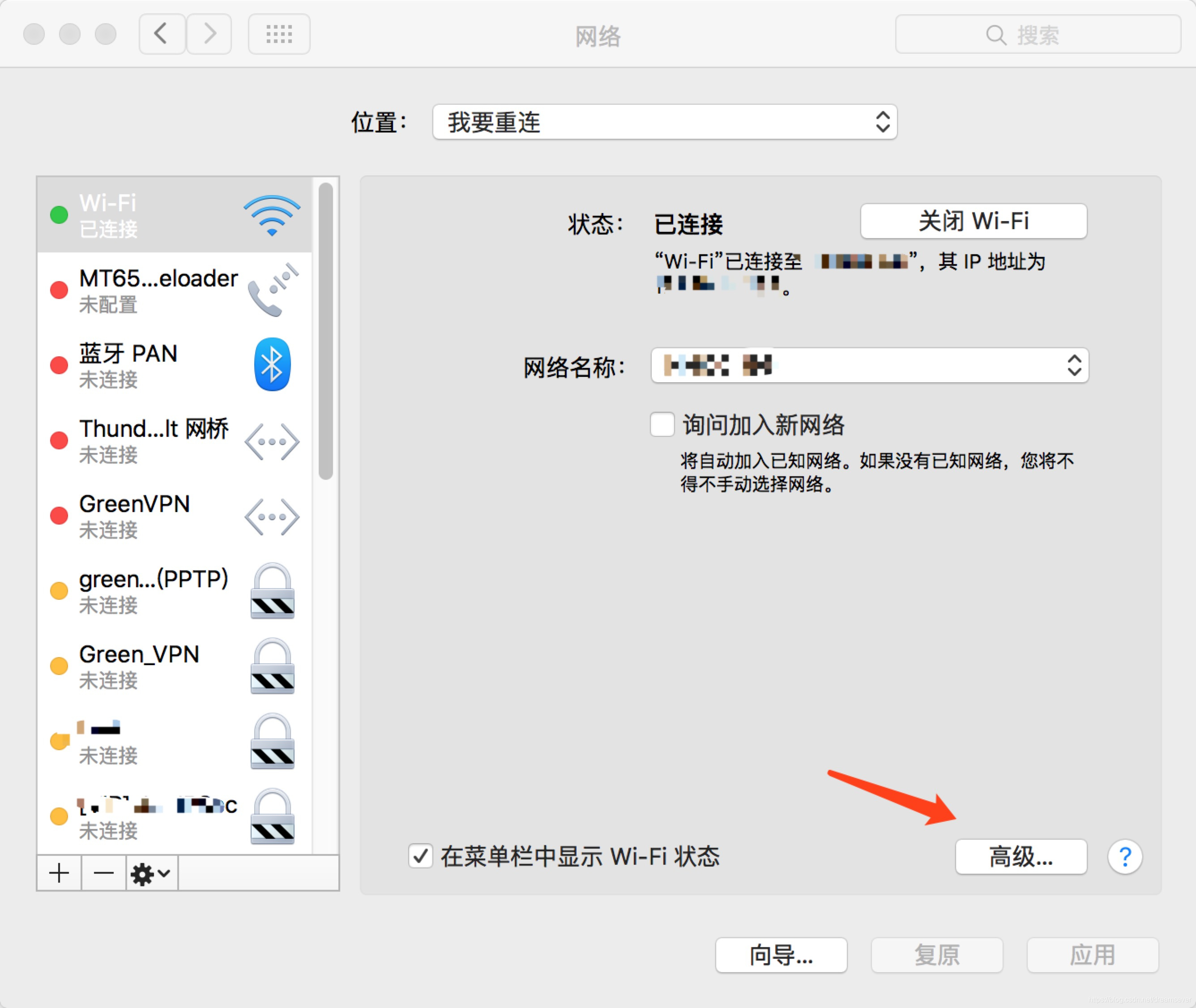The height and width of the screenshot is (1008, 1196).
Task: Show all preferences grid button
Action: pyautogui.click(x=279, y=34)
